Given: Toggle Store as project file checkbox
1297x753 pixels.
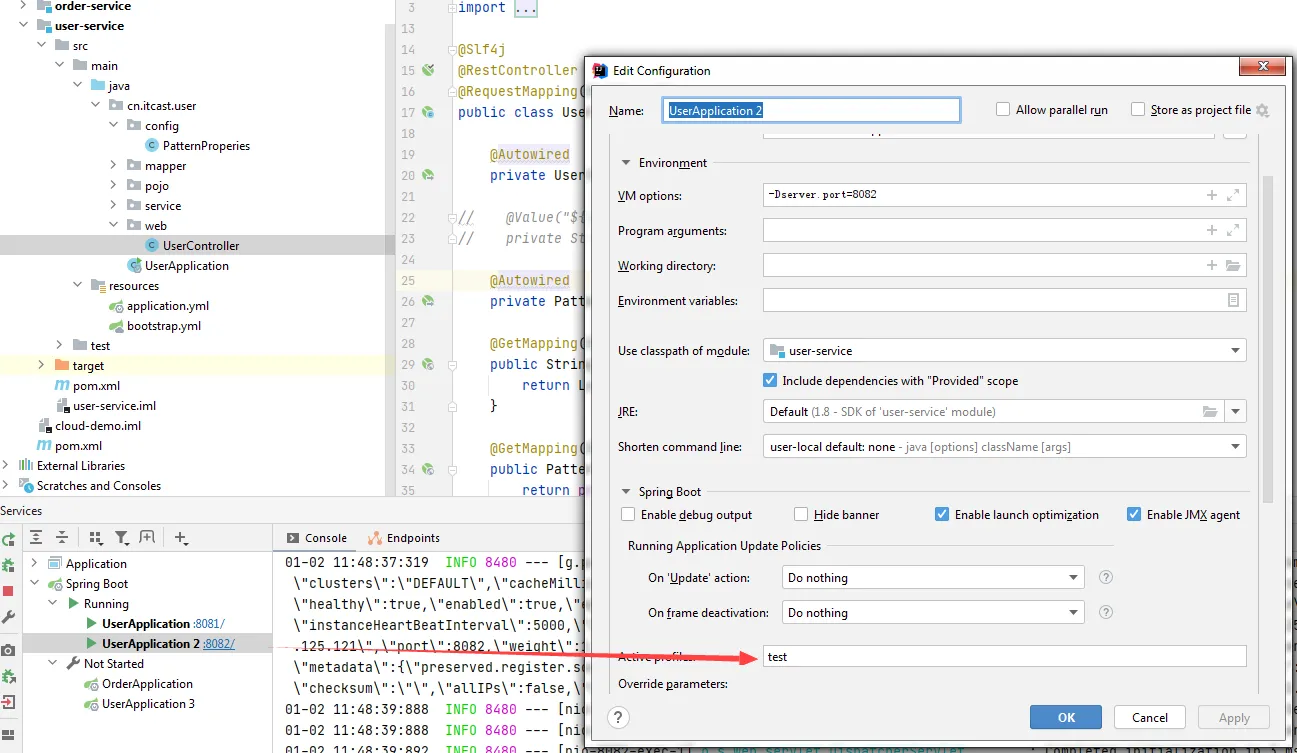Looking at the screenshot, I should point(1138,109).
